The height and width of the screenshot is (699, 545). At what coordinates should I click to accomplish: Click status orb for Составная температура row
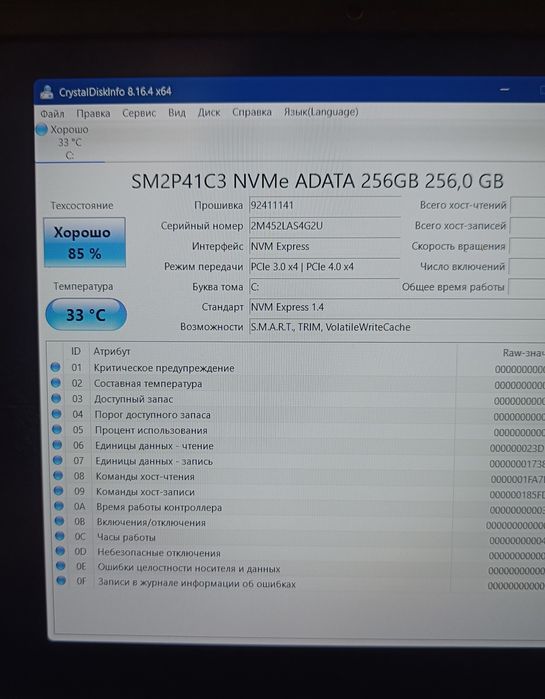(x=56, y=382)
